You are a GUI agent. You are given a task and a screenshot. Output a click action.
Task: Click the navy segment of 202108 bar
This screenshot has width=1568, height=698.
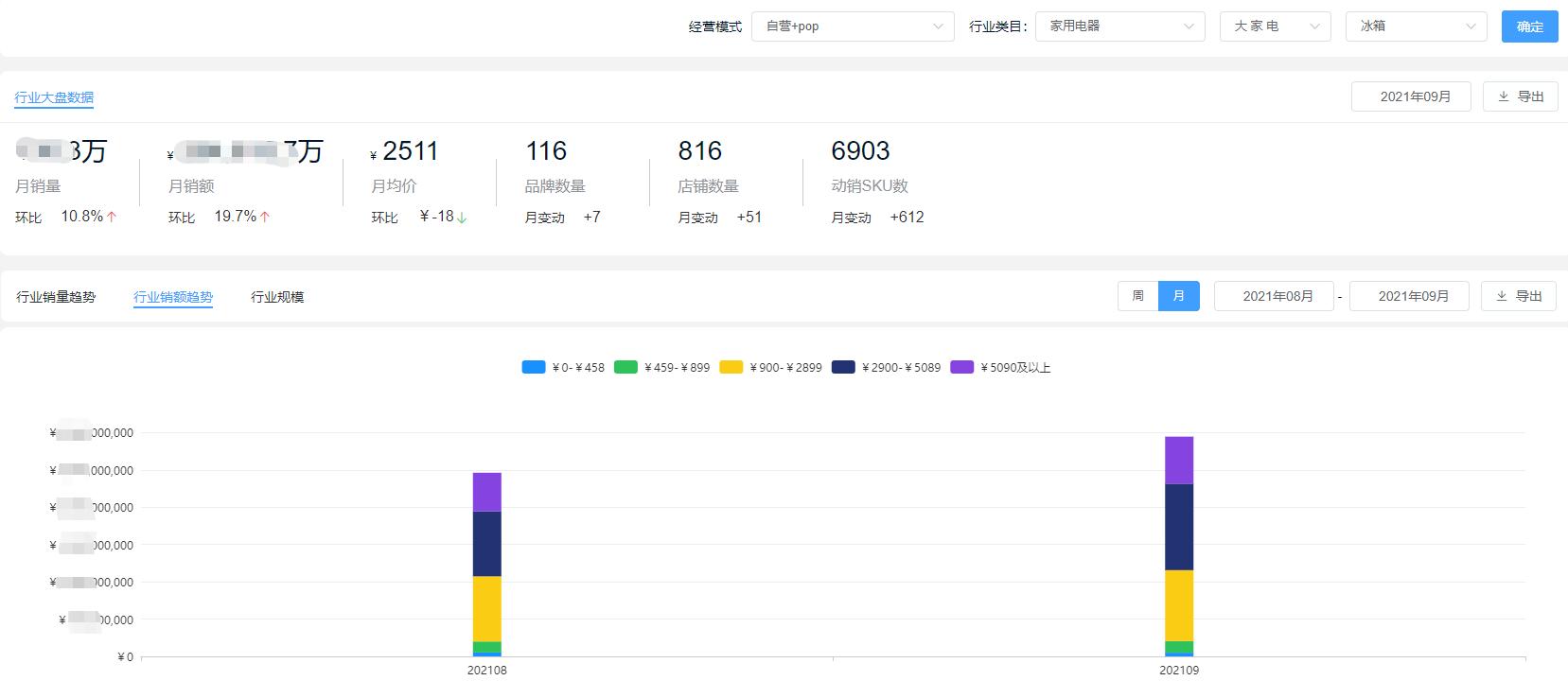487,544
